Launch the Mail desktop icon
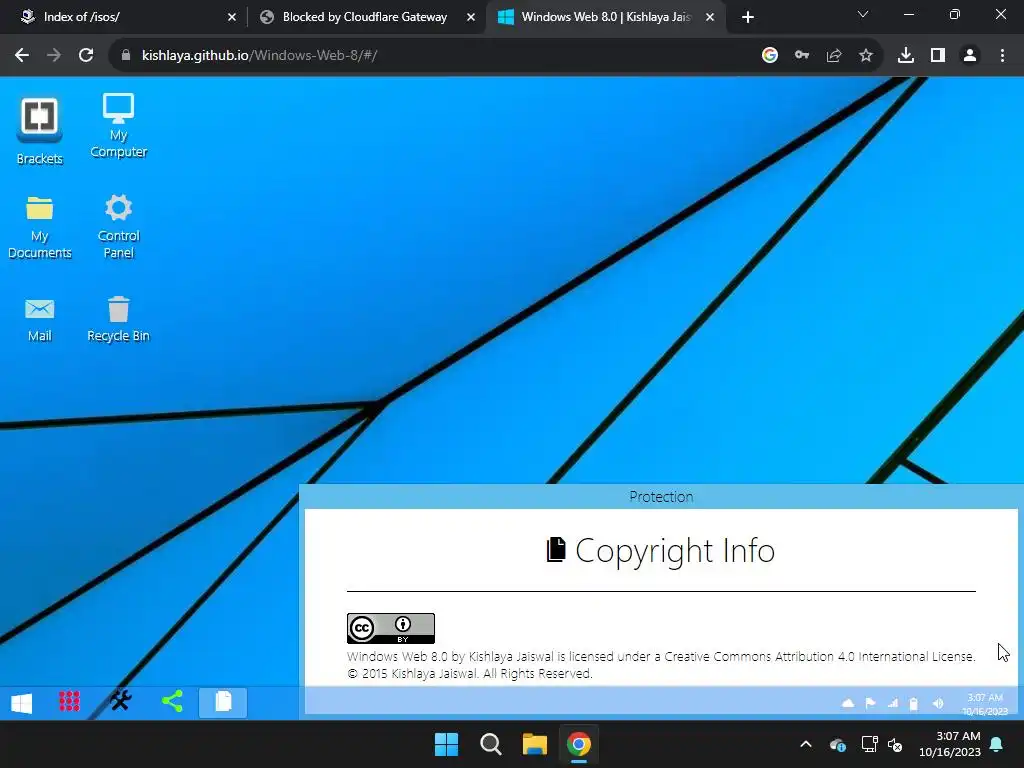This screenshot has height=768, width=1024. click(40, 320)
